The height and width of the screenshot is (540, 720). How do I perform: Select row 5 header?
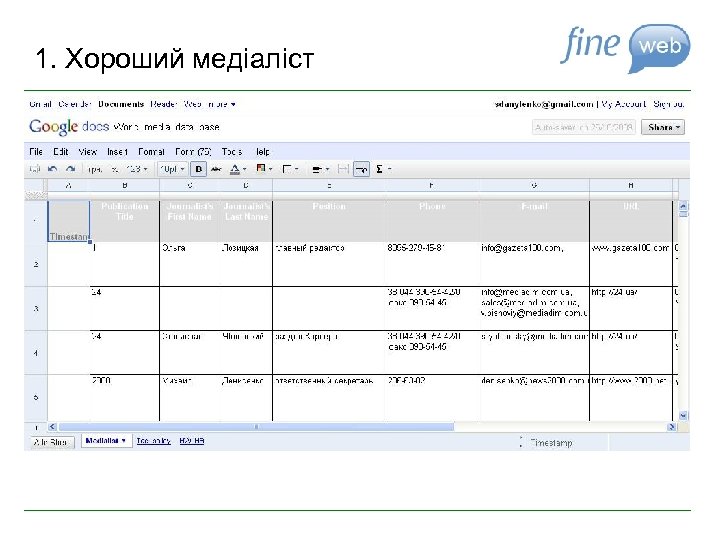[36, 397]
